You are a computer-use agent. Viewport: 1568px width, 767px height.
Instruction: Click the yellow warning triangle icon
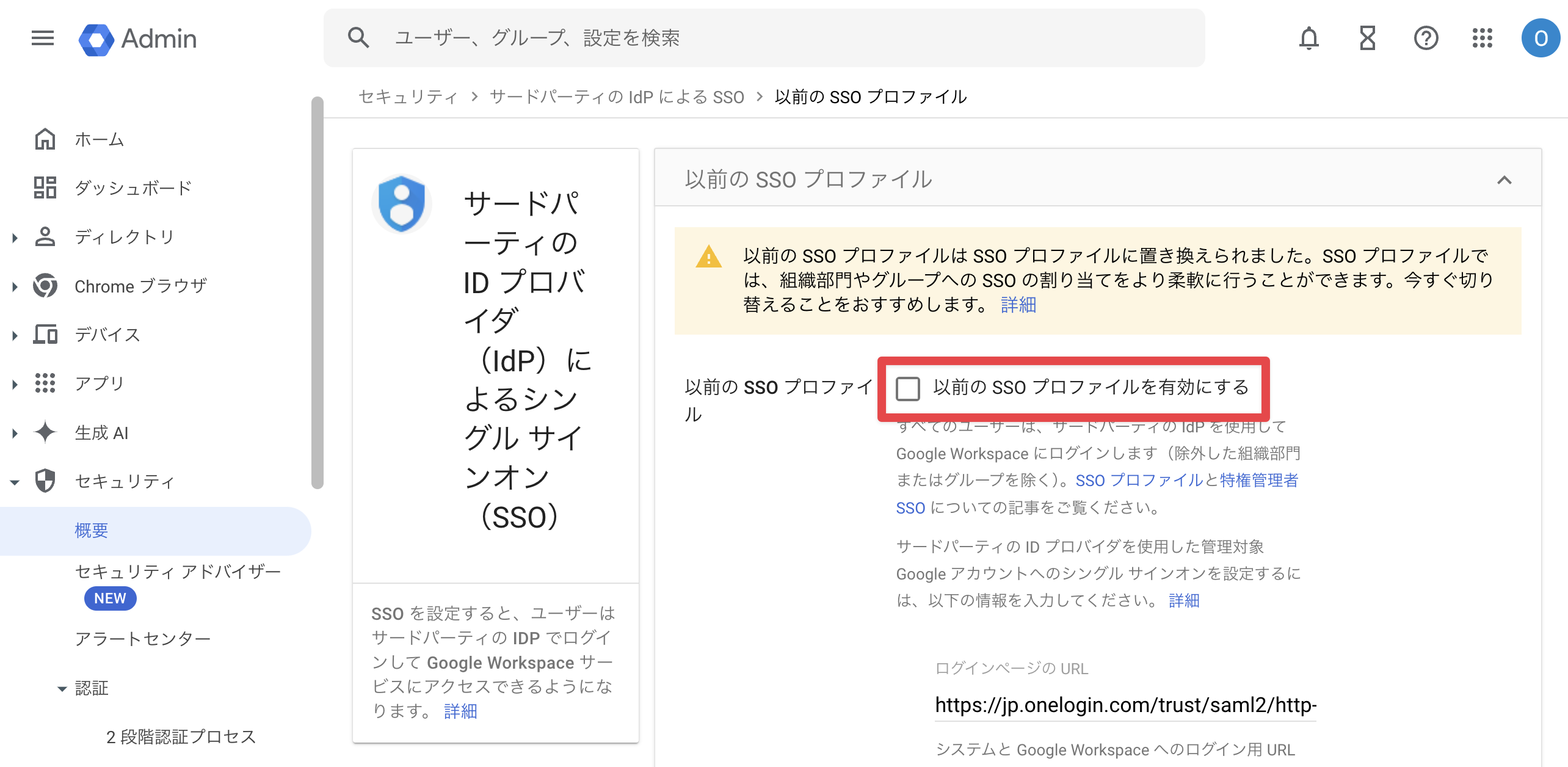tap(708, 256)
